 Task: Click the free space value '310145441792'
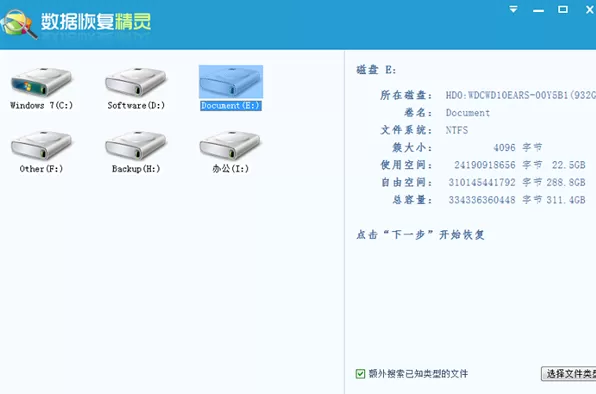tap(482, 182)
